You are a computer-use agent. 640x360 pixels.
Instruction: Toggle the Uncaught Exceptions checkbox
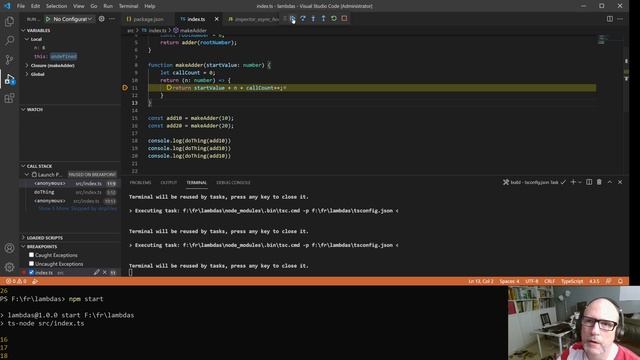click(31, 264)
